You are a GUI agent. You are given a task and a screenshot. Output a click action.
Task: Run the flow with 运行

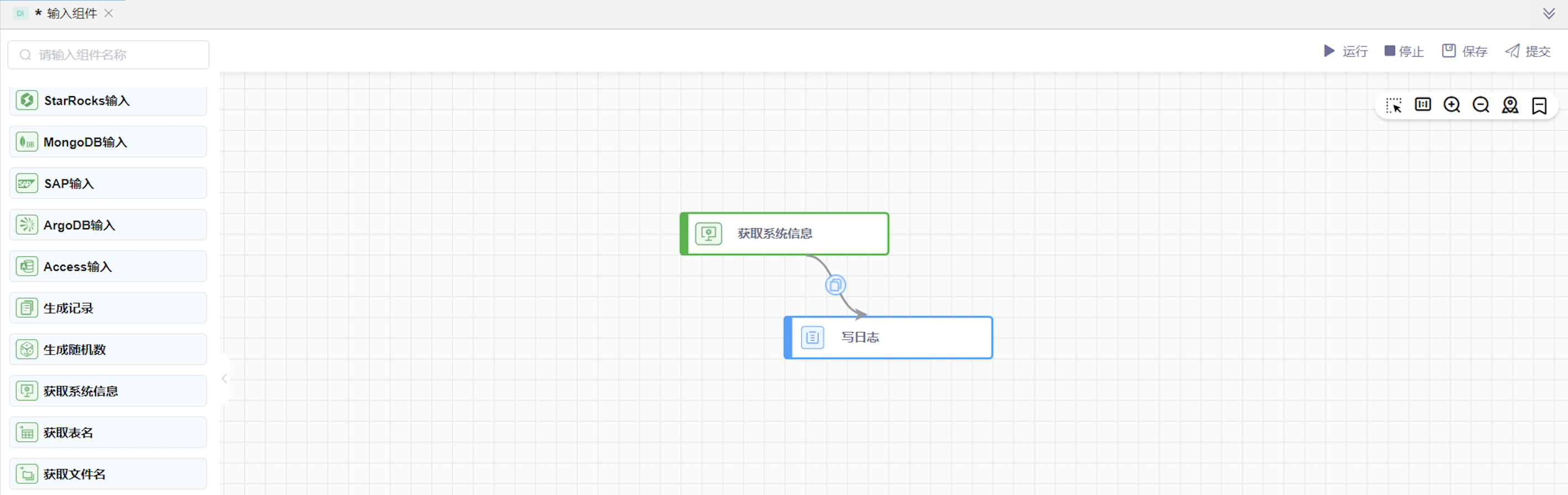click(1345, 51)
